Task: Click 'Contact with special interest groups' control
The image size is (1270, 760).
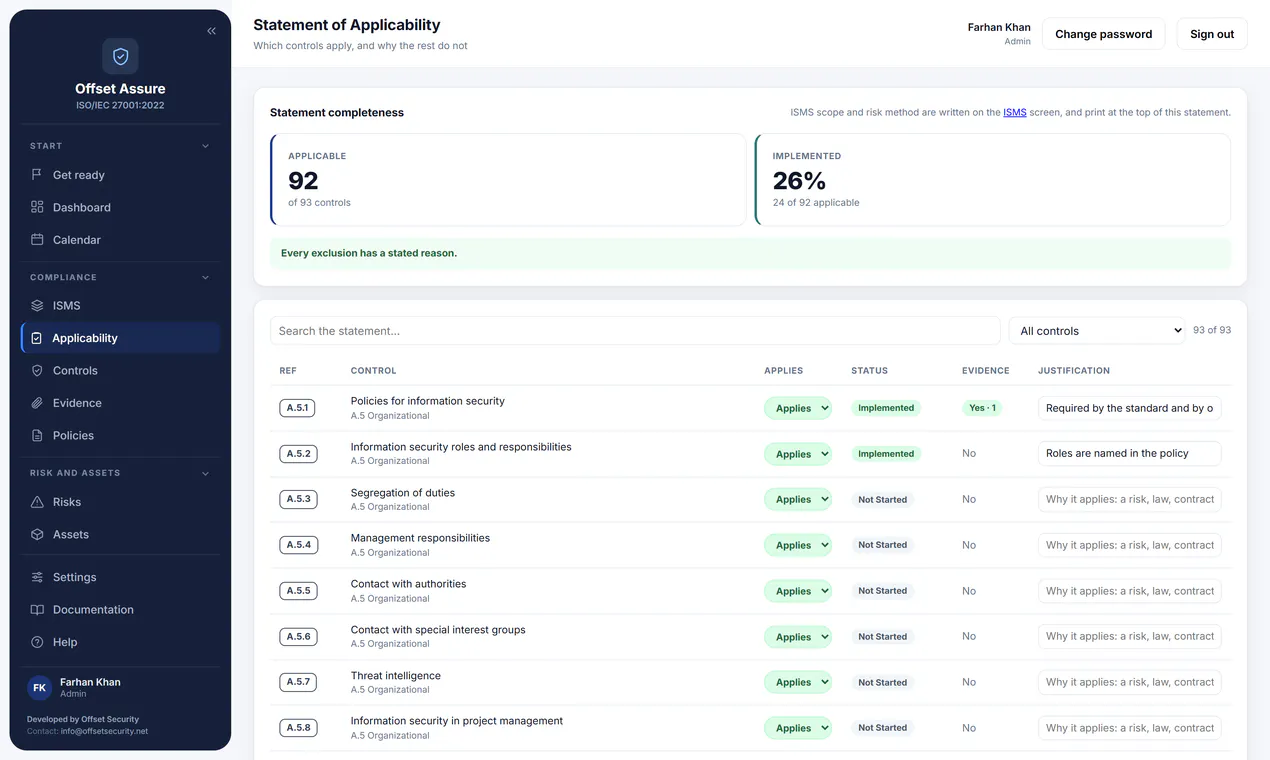Action: (x=438, y=630)
